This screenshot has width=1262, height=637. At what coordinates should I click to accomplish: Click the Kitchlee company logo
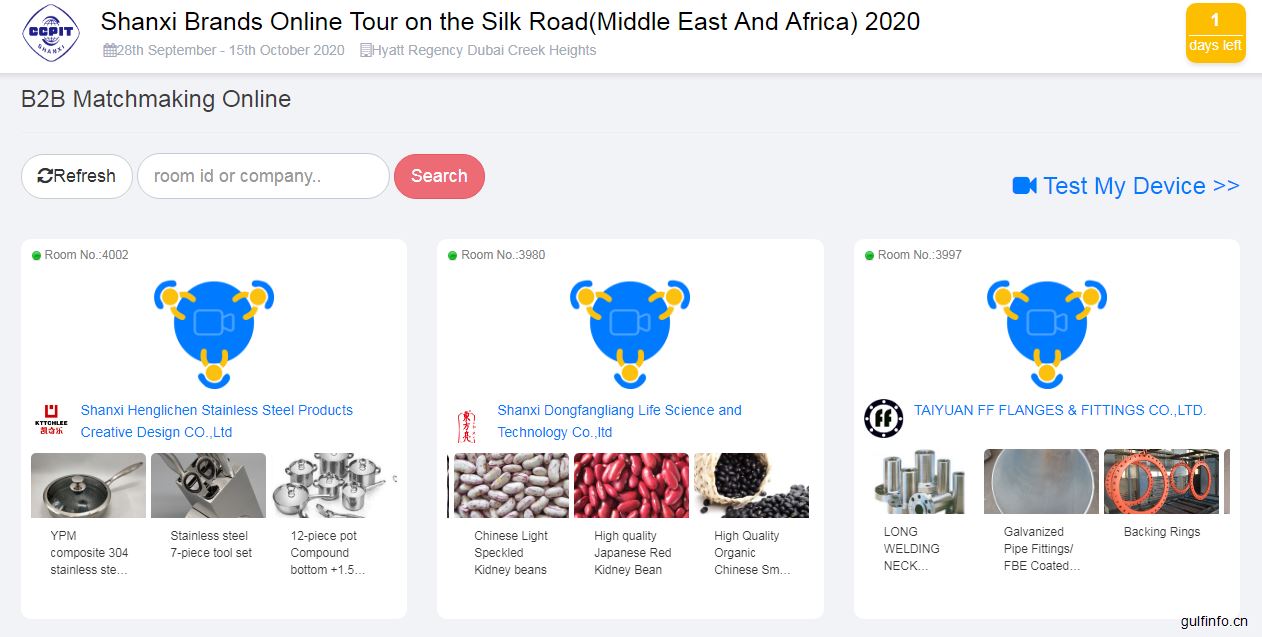coord(49,420)
